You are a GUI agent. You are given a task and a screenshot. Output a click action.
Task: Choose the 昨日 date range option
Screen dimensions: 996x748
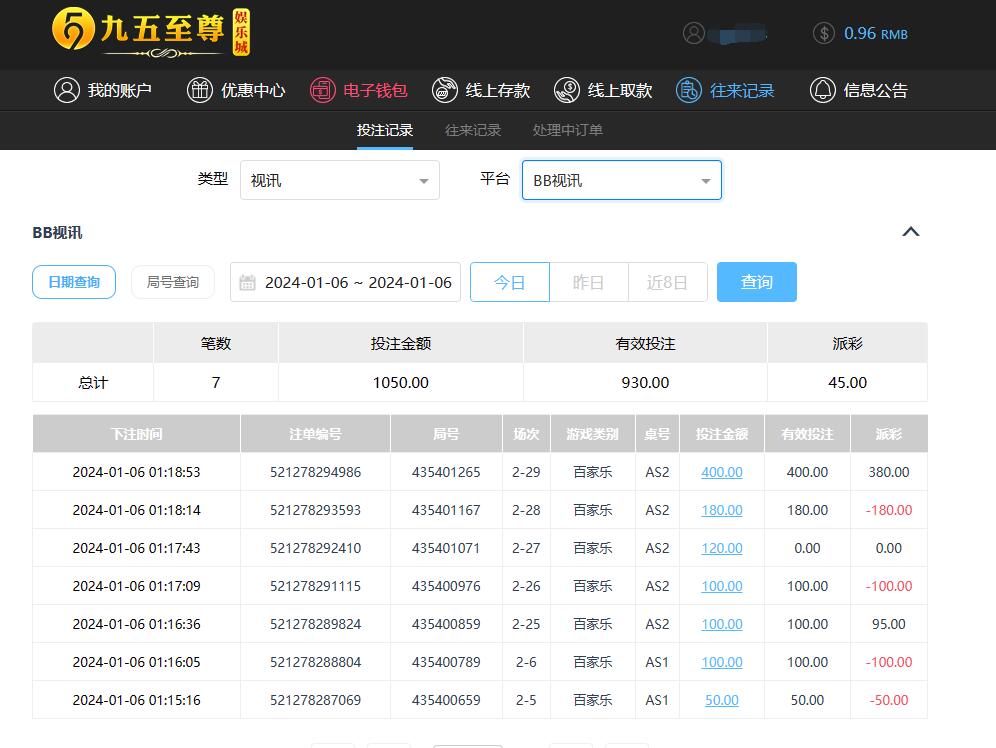[588, 282]
